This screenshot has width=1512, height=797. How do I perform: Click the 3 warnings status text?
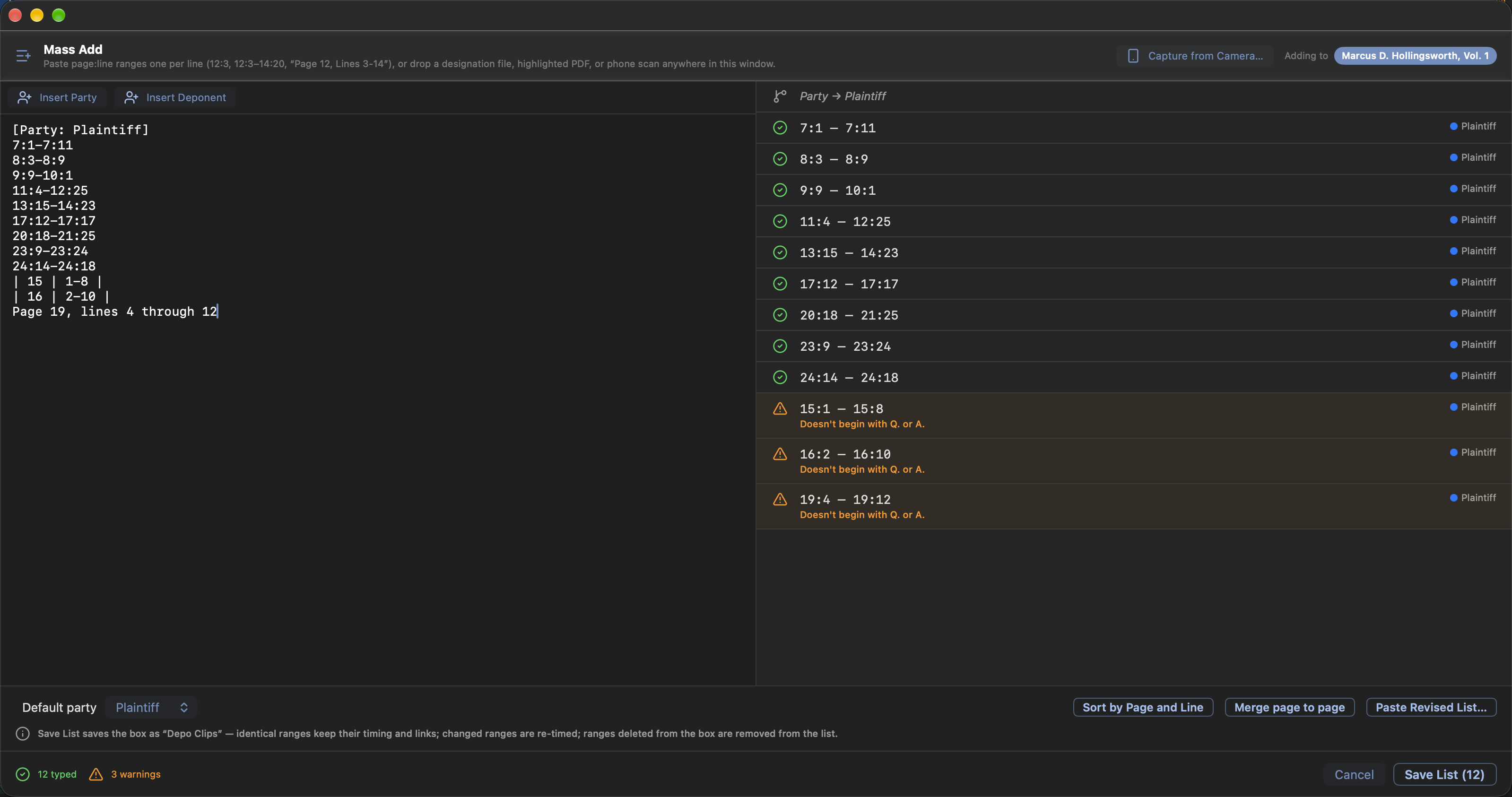(136, 774)
